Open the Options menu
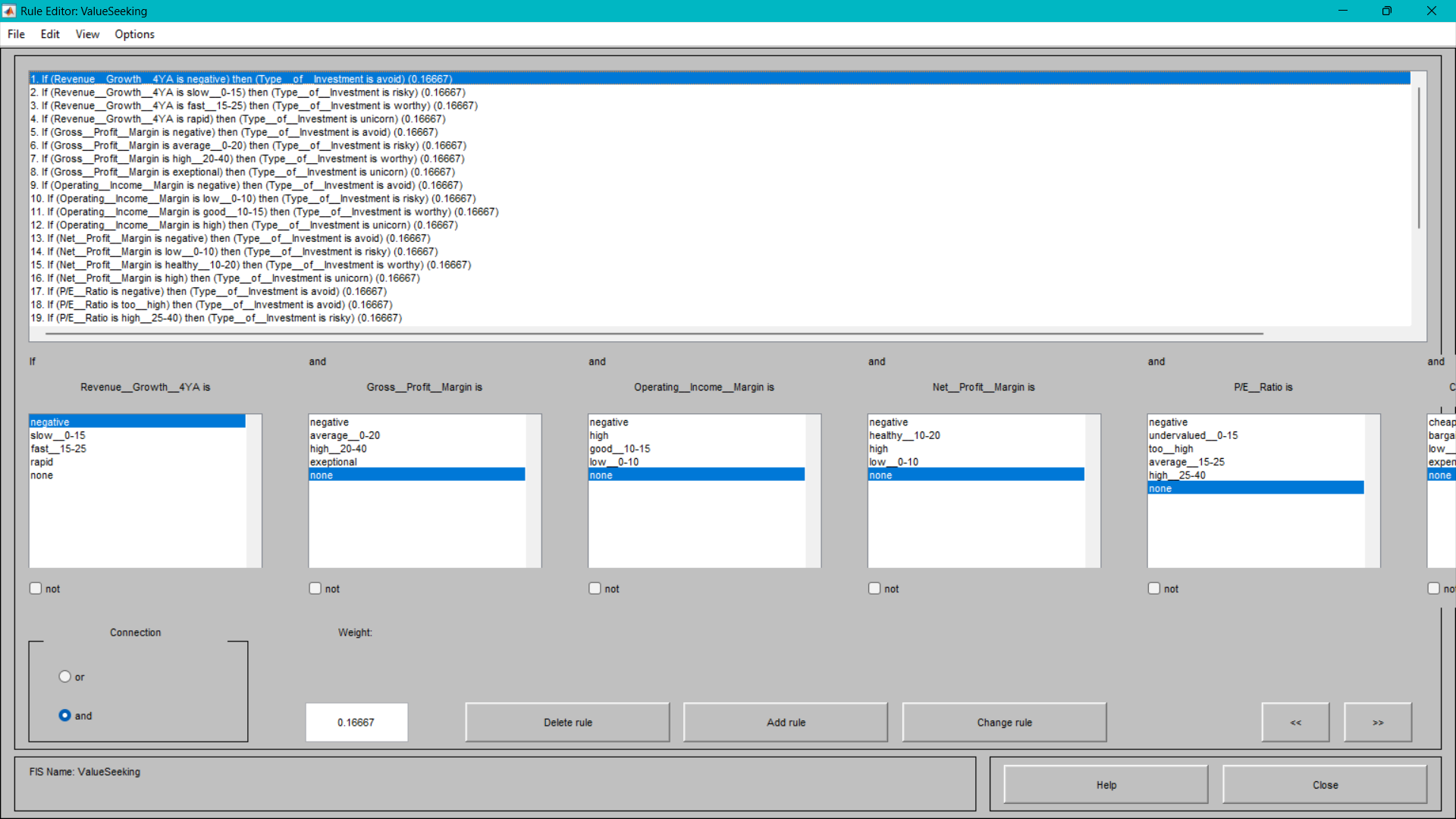1456x819 pixels. click(x=134, y=34)
